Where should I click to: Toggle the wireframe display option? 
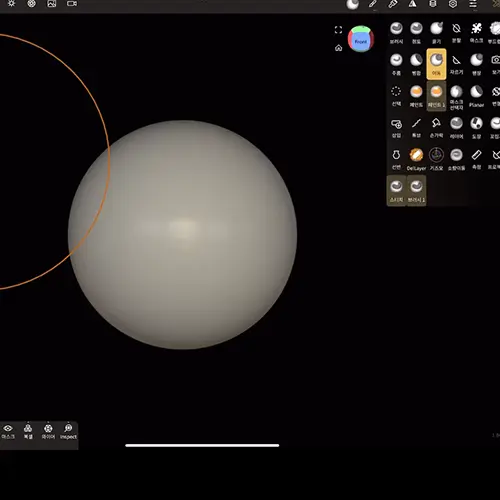coord(48,431)
